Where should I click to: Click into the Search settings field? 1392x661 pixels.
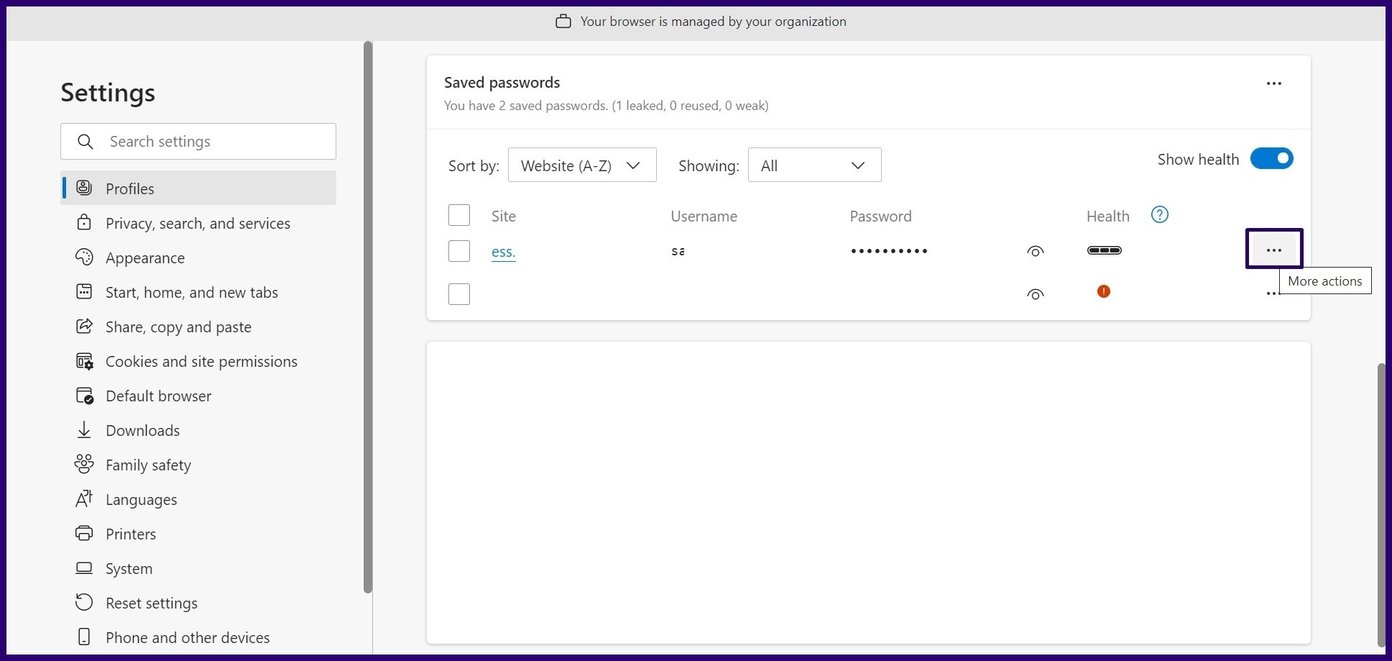(x=198, y=141)
